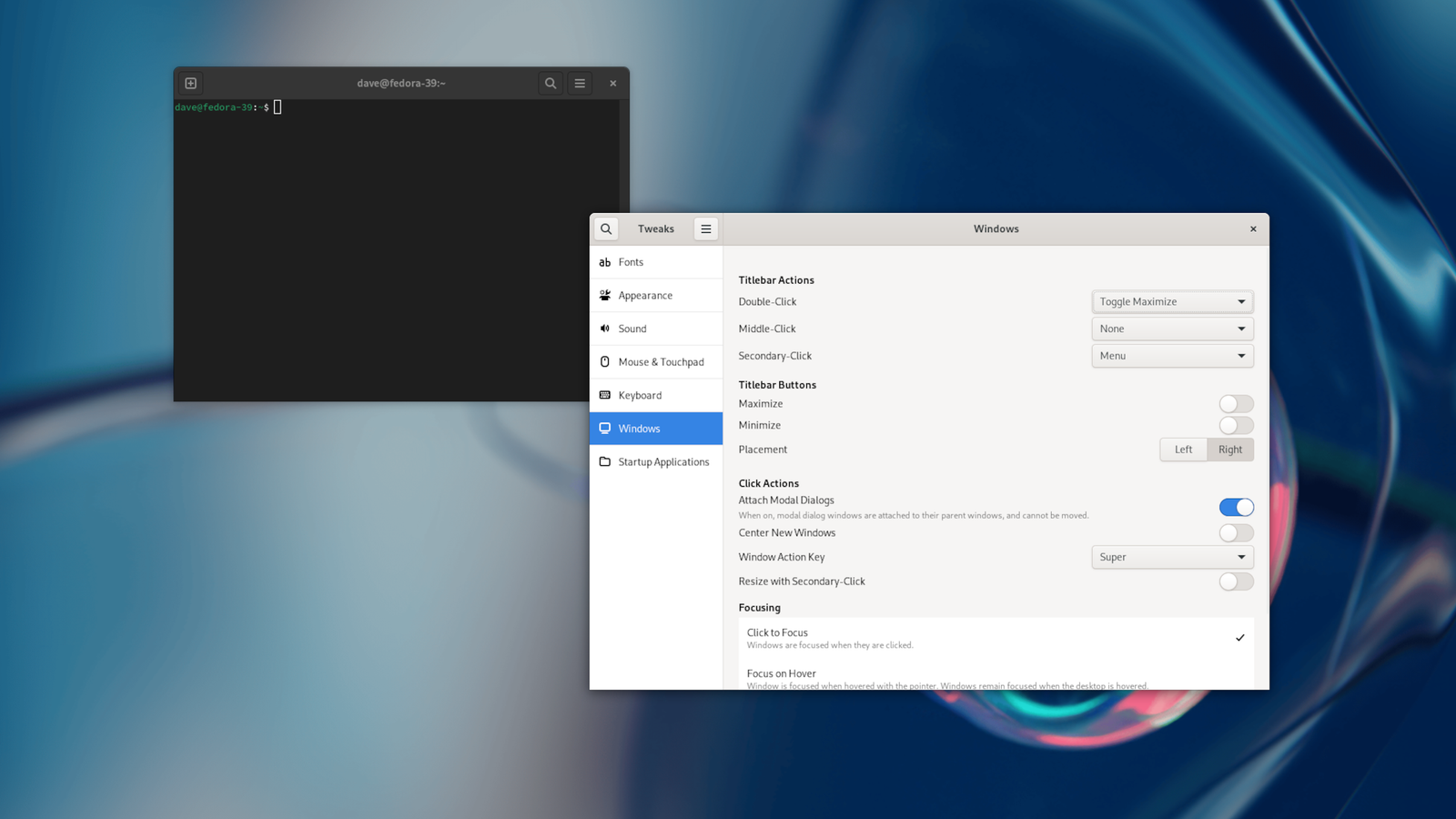The width and height of the screenshot is (1456, 819).
Task: Close the terminal window
Action: point(613,83)
